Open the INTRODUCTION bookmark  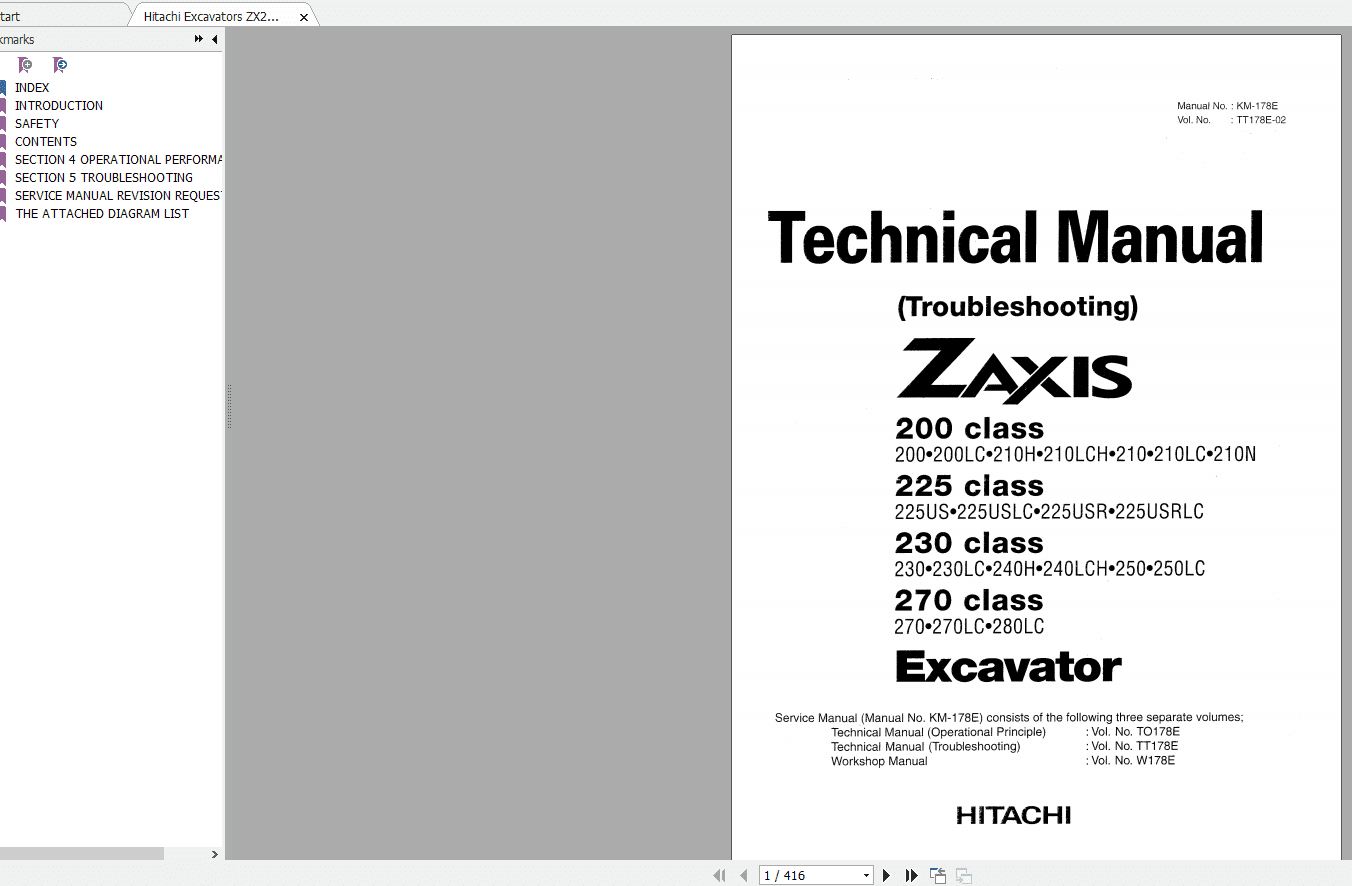[59, 106]
